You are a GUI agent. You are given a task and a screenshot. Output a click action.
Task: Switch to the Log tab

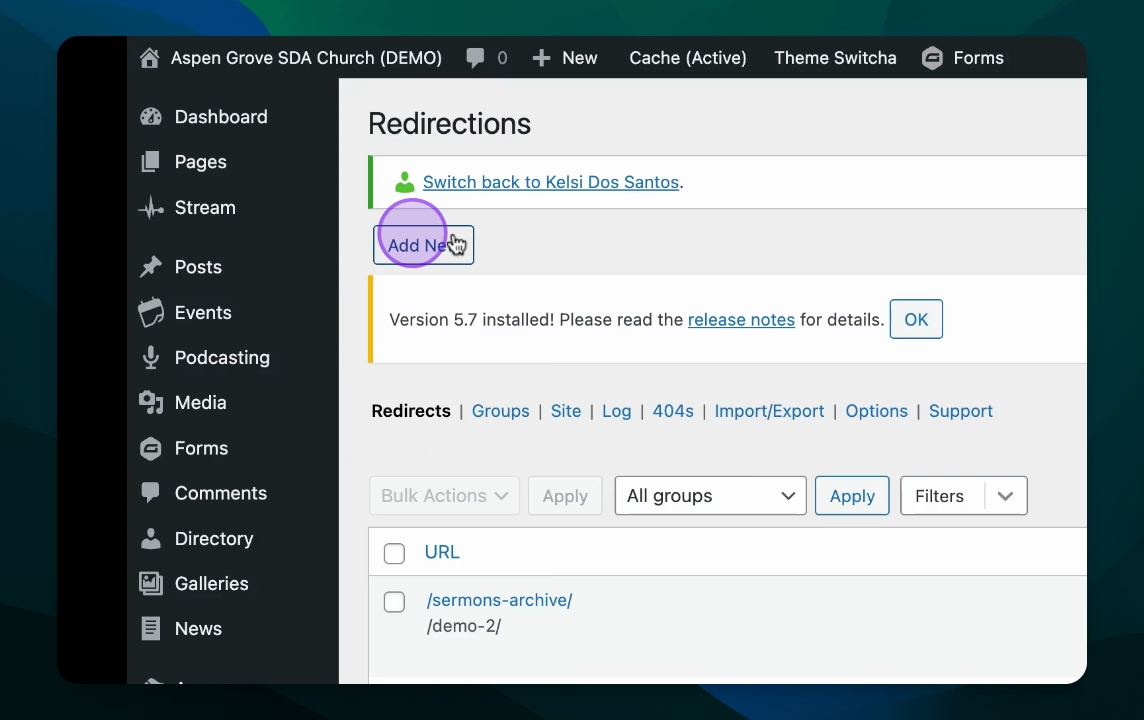617,411
